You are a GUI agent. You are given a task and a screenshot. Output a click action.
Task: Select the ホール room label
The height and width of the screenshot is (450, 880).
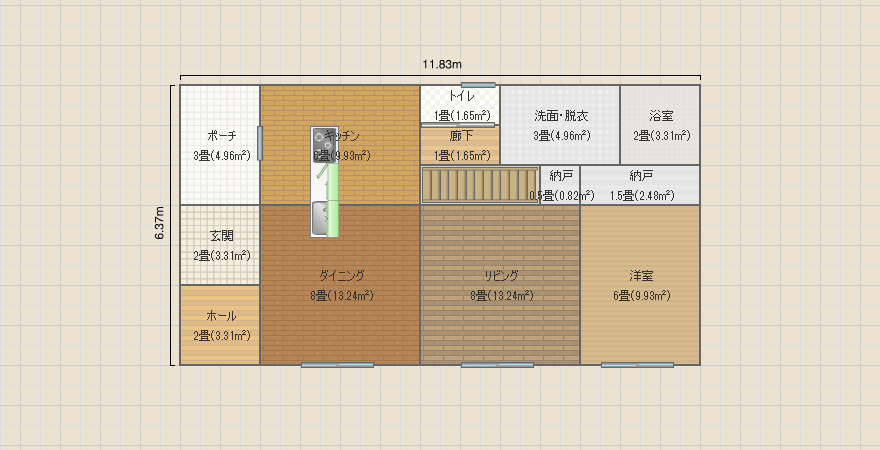[x=222, y=316]
